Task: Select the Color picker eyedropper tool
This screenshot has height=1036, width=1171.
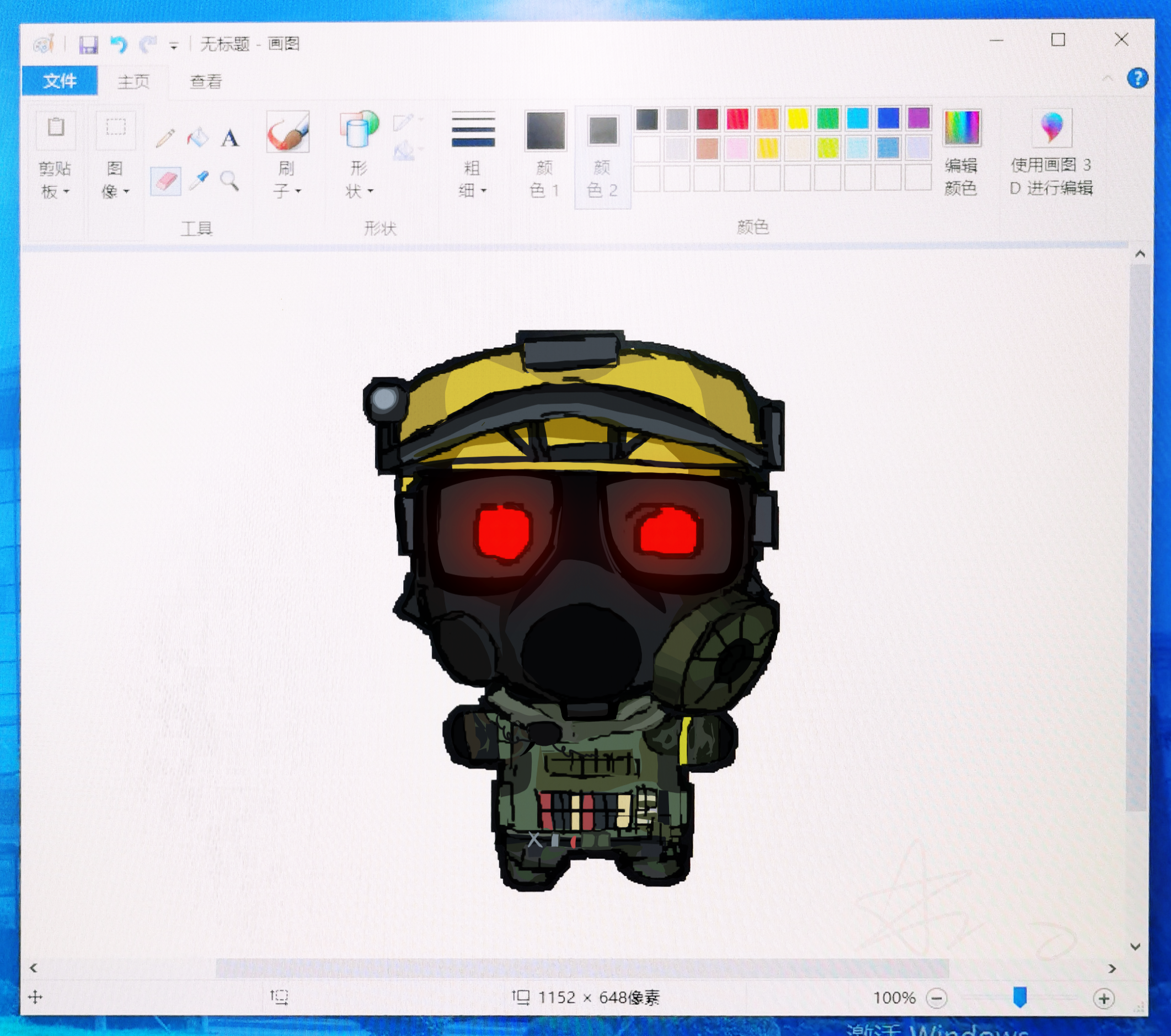Action: click(x=198, y=181)
